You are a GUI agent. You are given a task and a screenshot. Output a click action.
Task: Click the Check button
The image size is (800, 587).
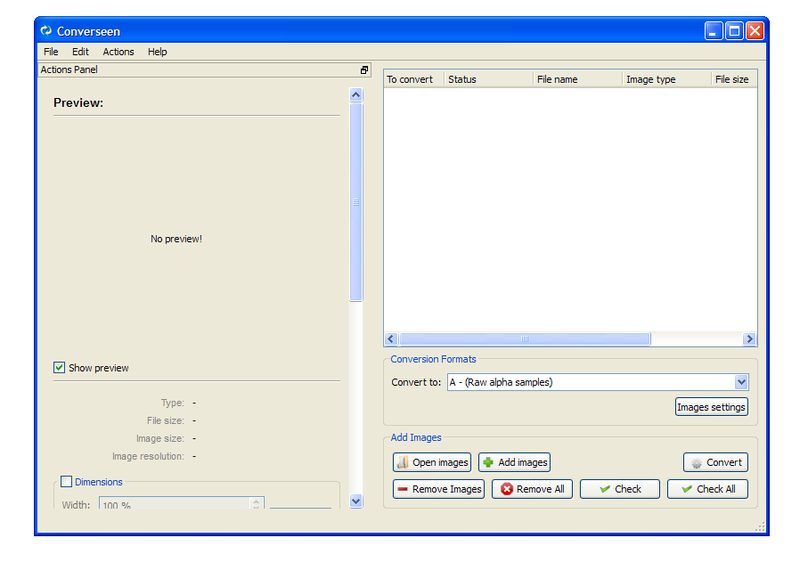[620, 489]
